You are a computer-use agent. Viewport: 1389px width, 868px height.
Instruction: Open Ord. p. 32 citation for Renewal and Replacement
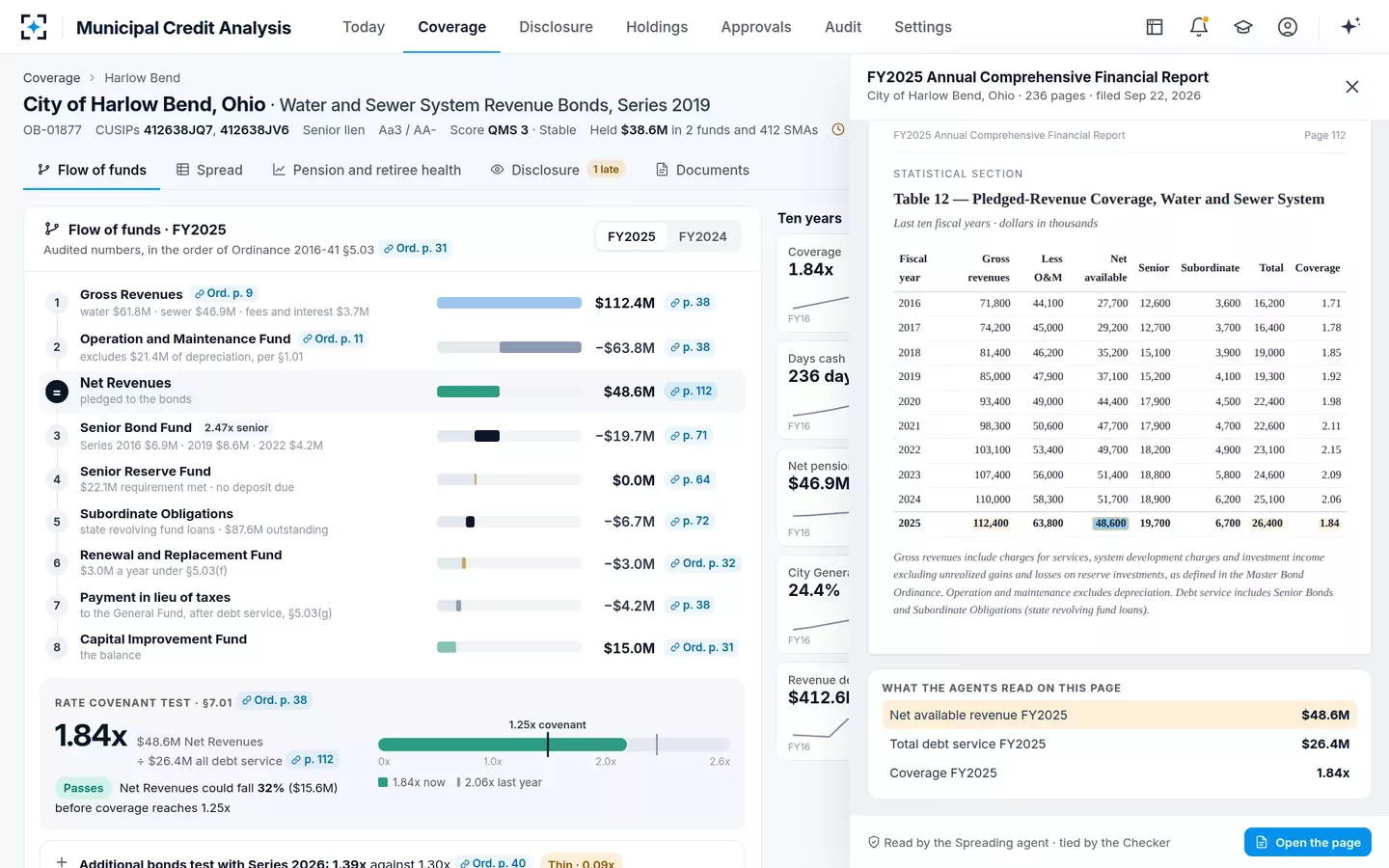coord(703,563)
